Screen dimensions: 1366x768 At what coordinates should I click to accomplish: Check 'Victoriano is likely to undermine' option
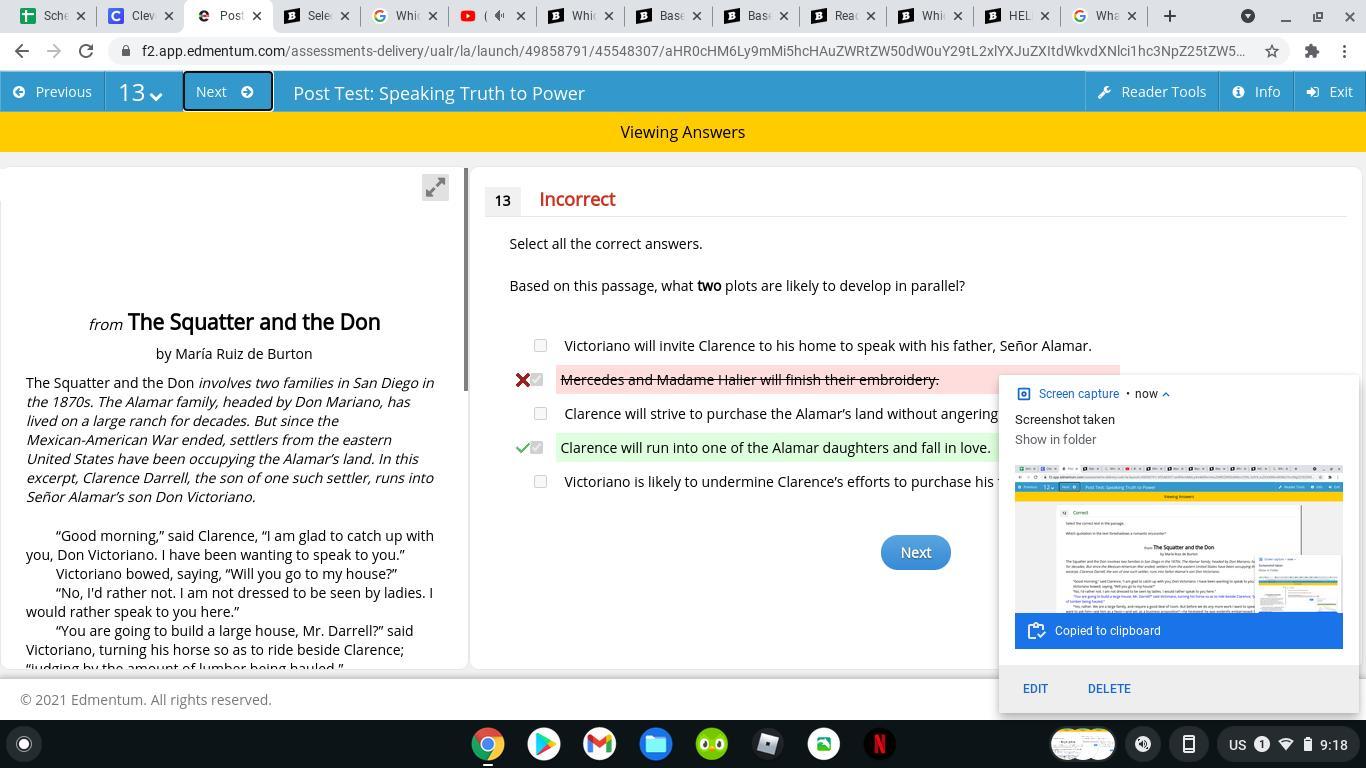pyautogui.click(x=540, y=481)
